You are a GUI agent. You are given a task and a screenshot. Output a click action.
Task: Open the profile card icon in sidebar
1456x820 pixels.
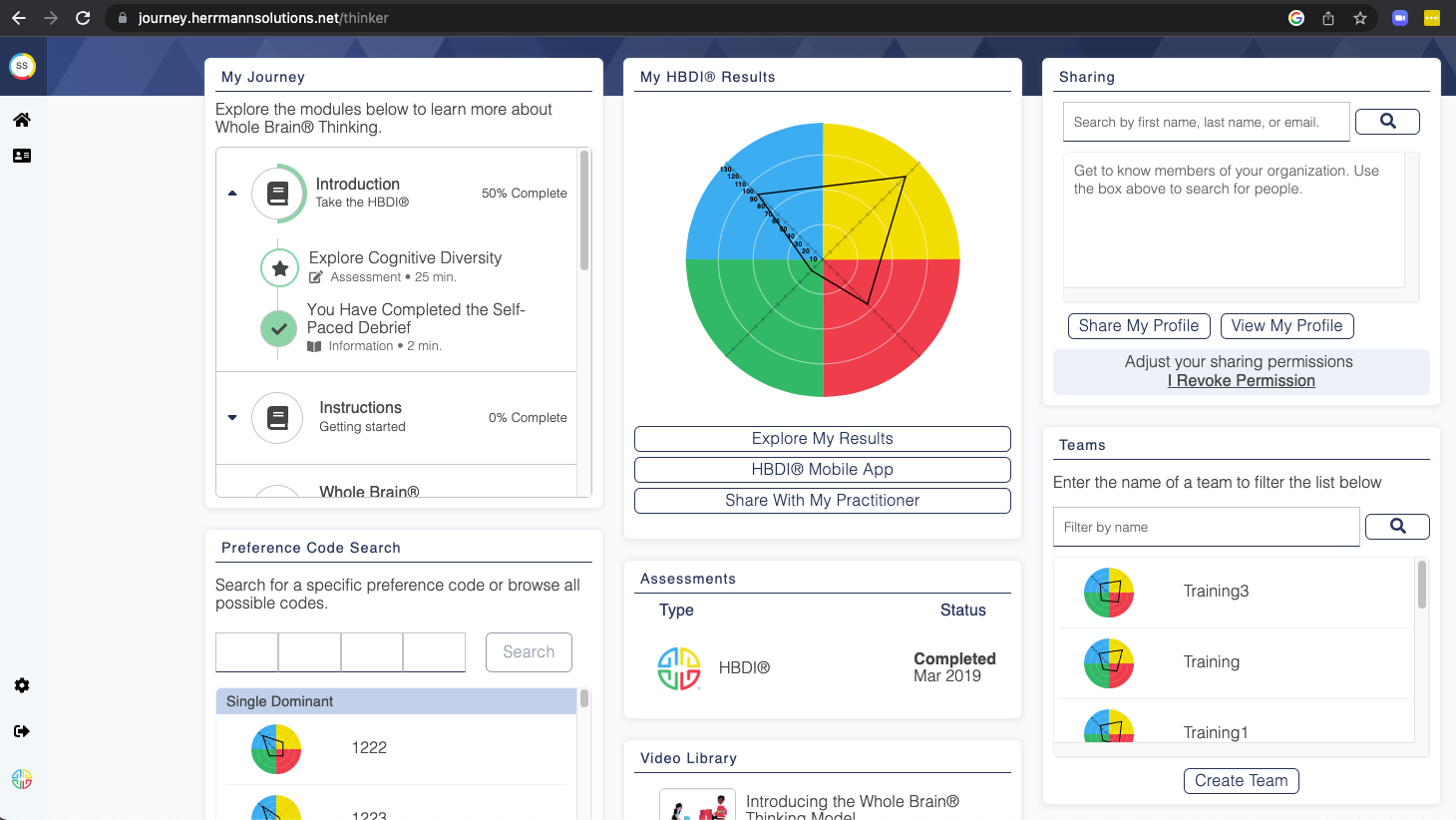(x=22, y=156)
